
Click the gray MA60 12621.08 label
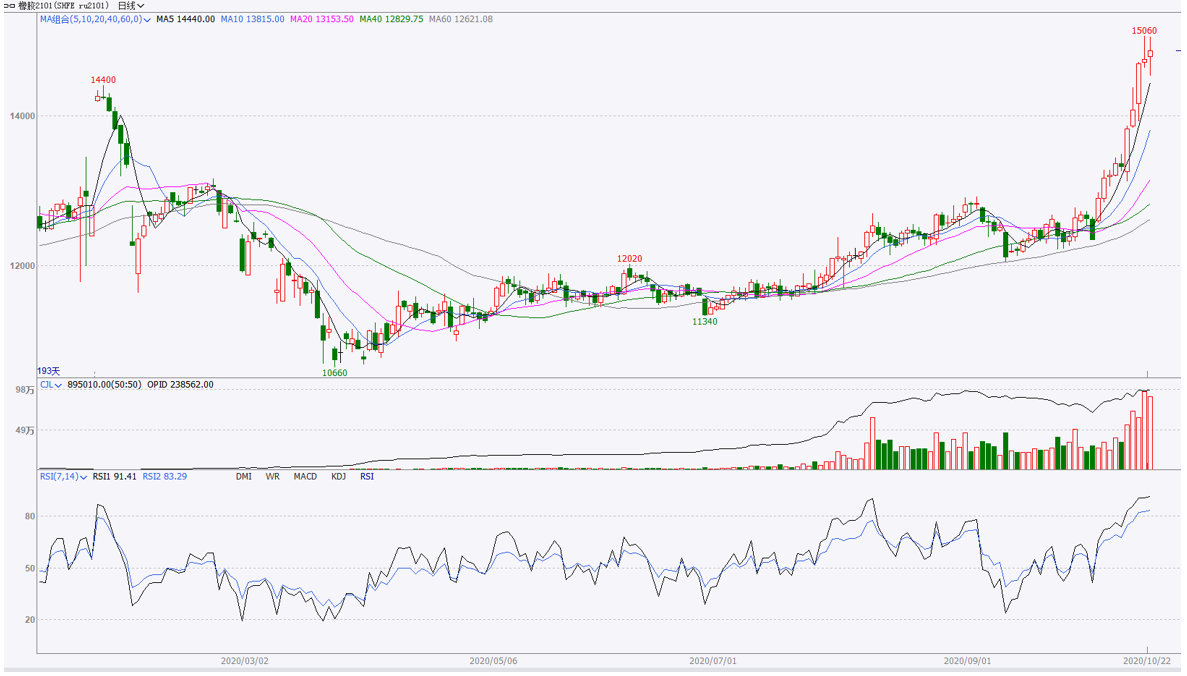pyautogui.click(x=460, y=20)
